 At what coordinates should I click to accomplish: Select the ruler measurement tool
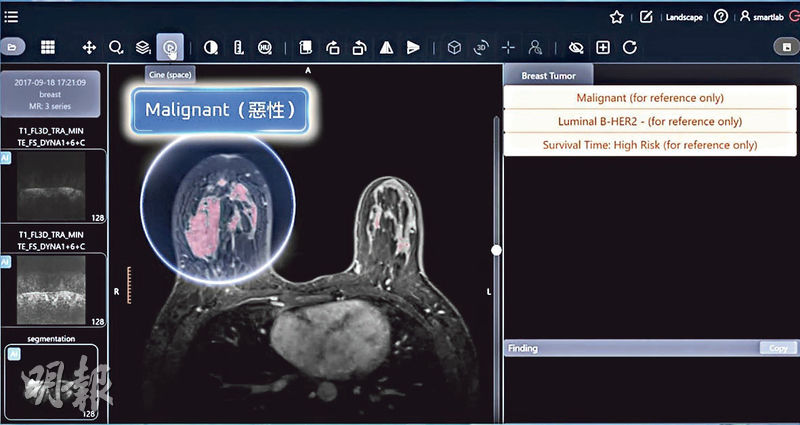238,47
